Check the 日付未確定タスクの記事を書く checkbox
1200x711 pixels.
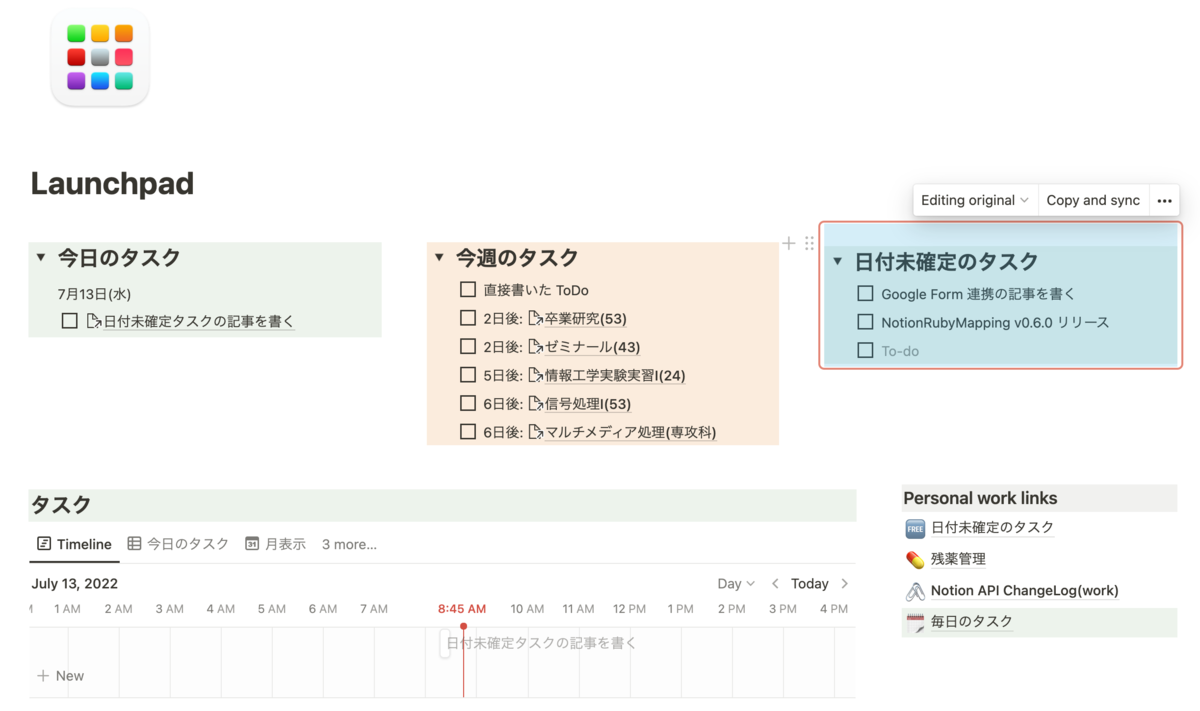click(x=69, y=321)
